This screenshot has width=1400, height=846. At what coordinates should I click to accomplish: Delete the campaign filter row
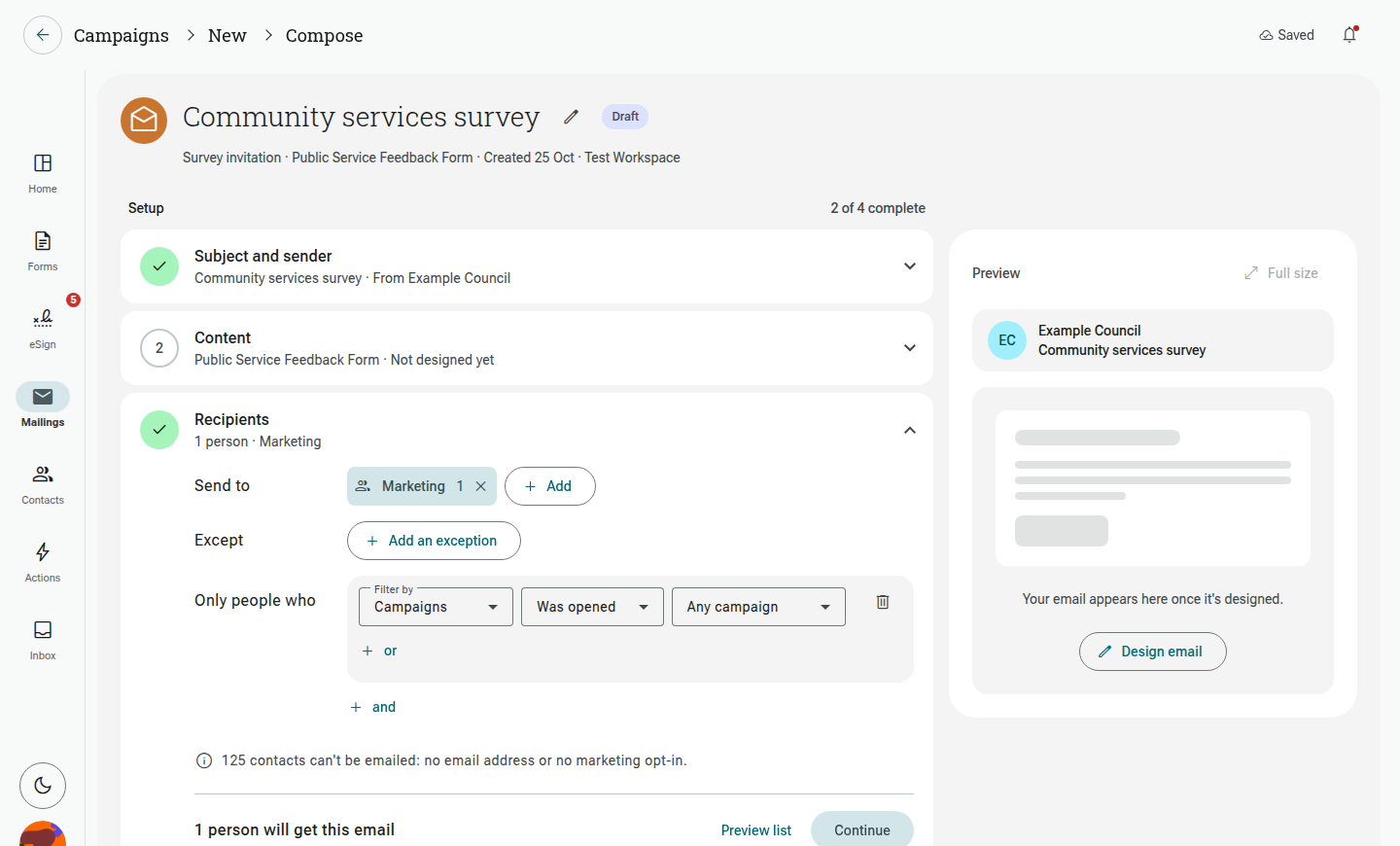click(883, 602)
